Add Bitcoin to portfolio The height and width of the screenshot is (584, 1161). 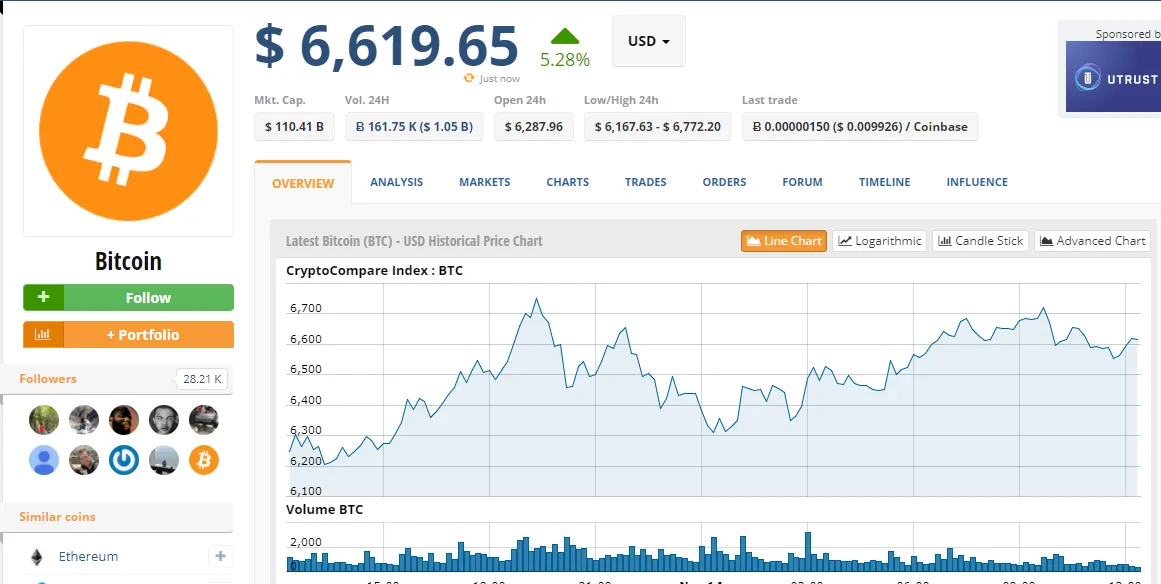coord(148,335)
